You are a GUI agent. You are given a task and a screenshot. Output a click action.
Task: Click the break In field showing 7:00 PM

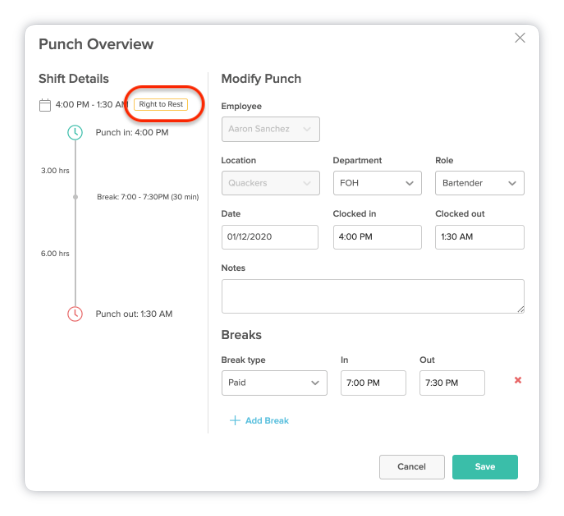[x=373, y=383]
